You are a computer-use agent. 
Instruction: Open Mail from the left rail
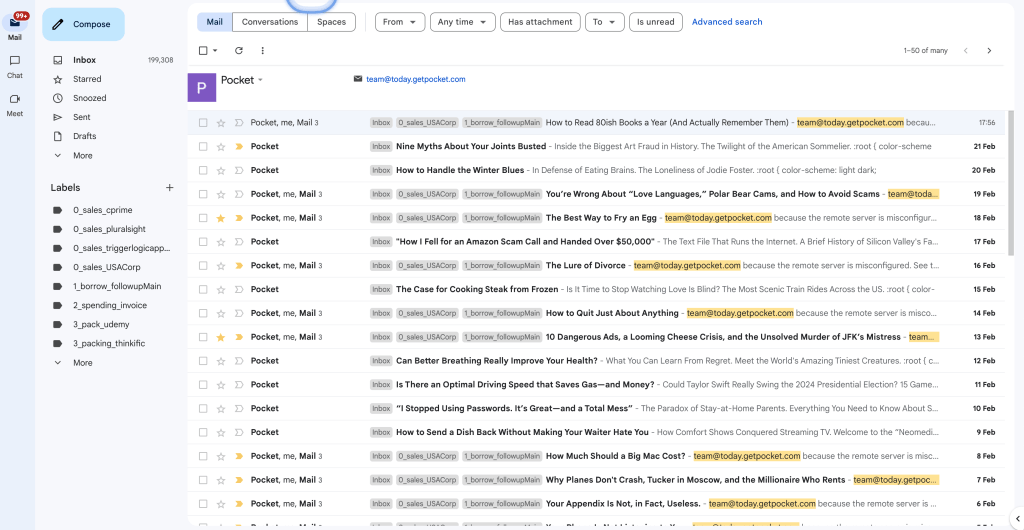(14, 27)
